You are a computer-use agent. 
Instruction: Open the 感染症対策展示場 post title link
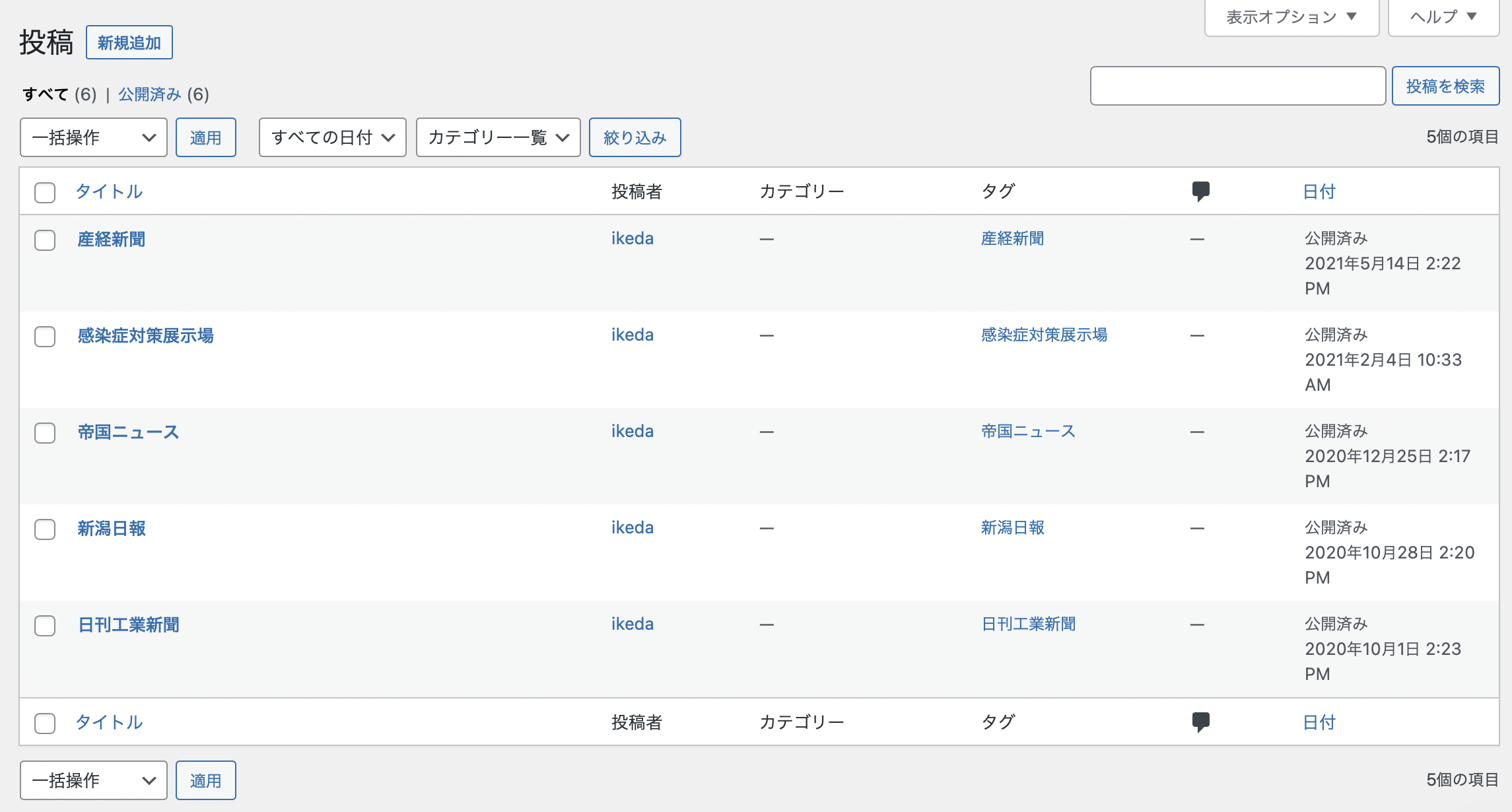pos(146,335)
